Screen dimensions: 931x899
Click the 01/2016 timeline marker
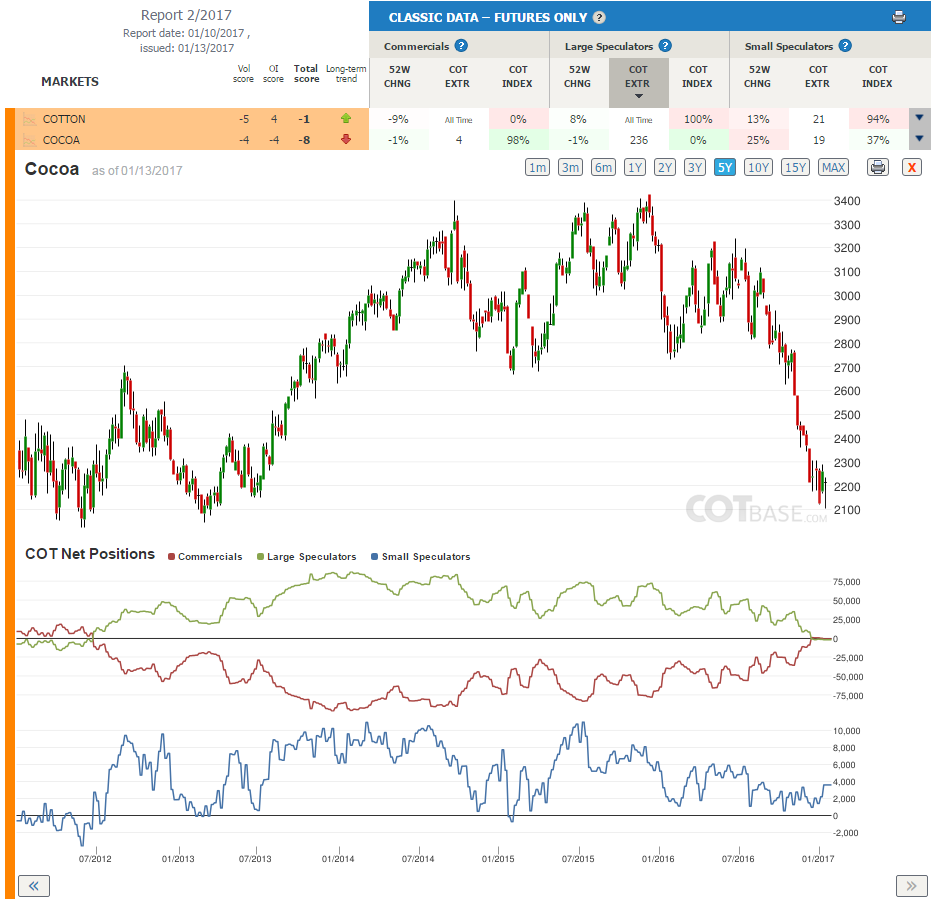[x=658, y=859]
